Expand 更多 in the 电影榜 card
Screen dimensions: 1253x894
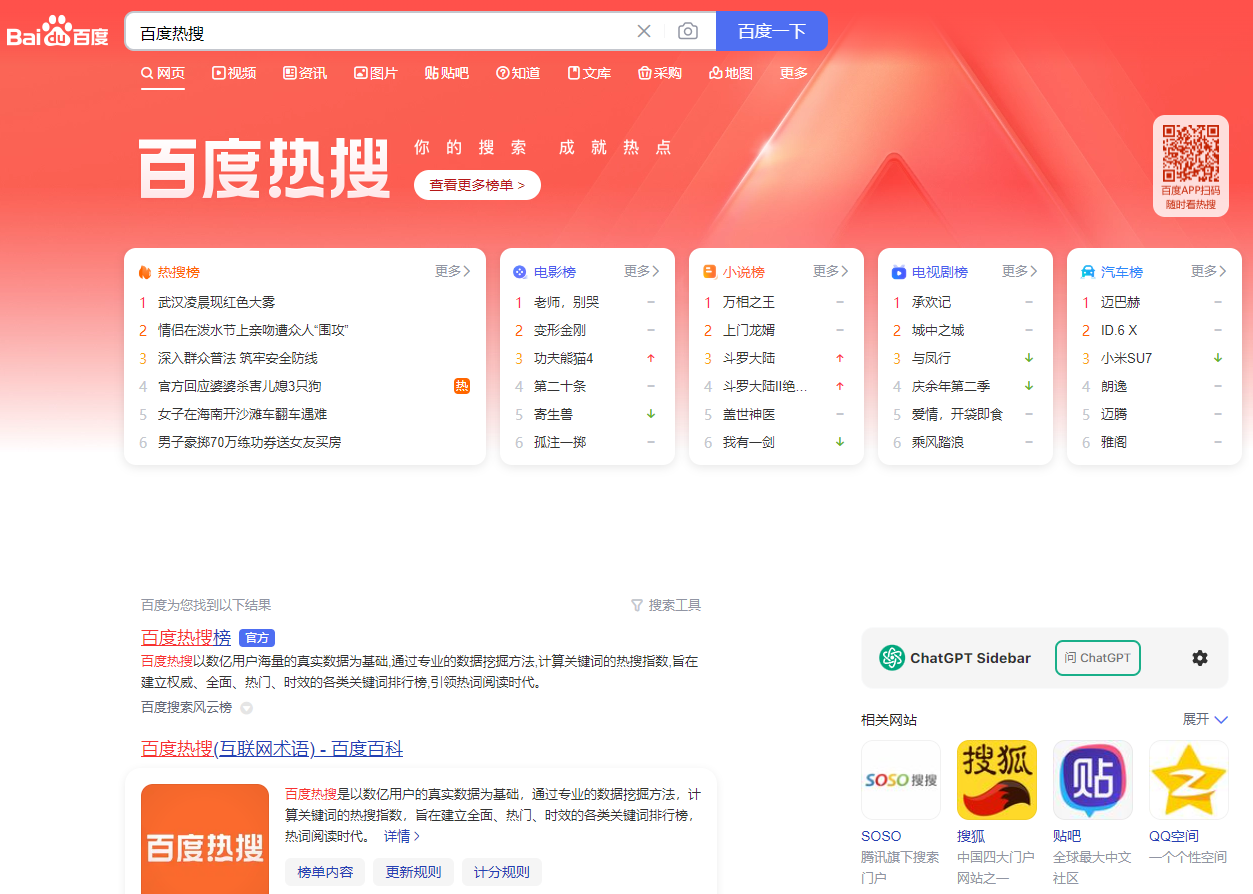pyautogui.click(x=642, y=271)
